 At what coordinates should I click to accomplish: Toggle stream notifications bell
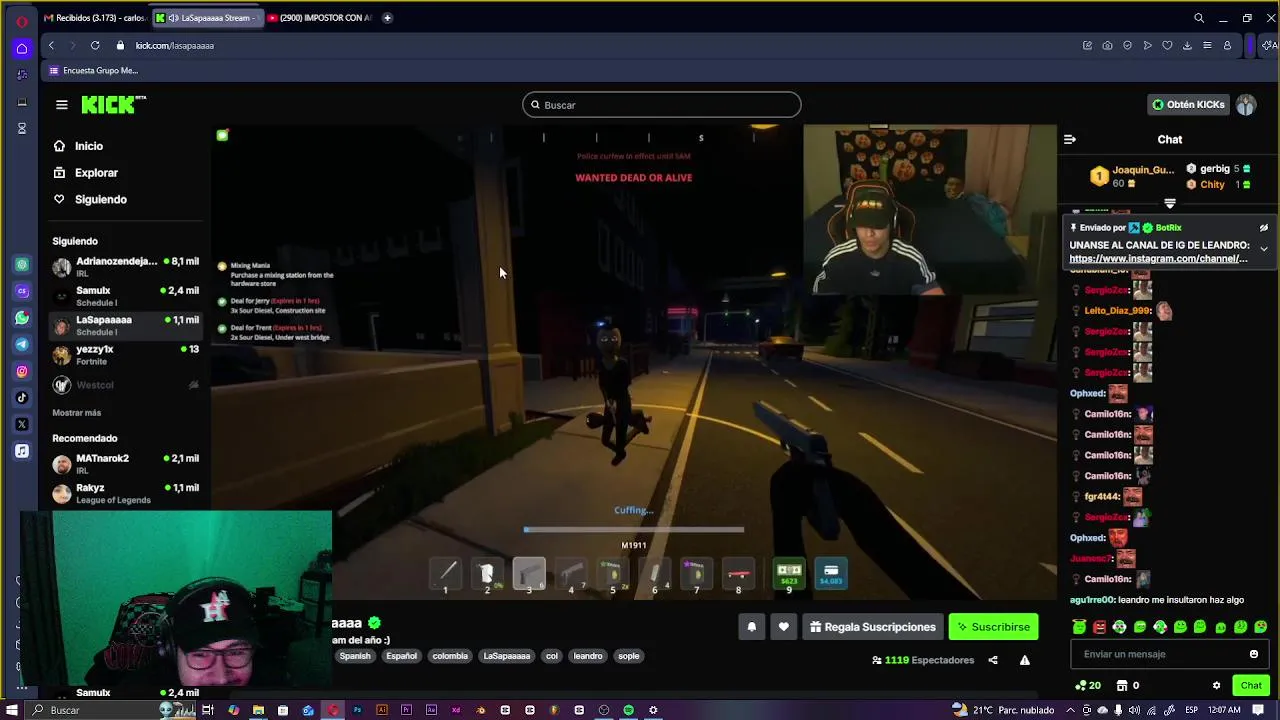point(752,627)
